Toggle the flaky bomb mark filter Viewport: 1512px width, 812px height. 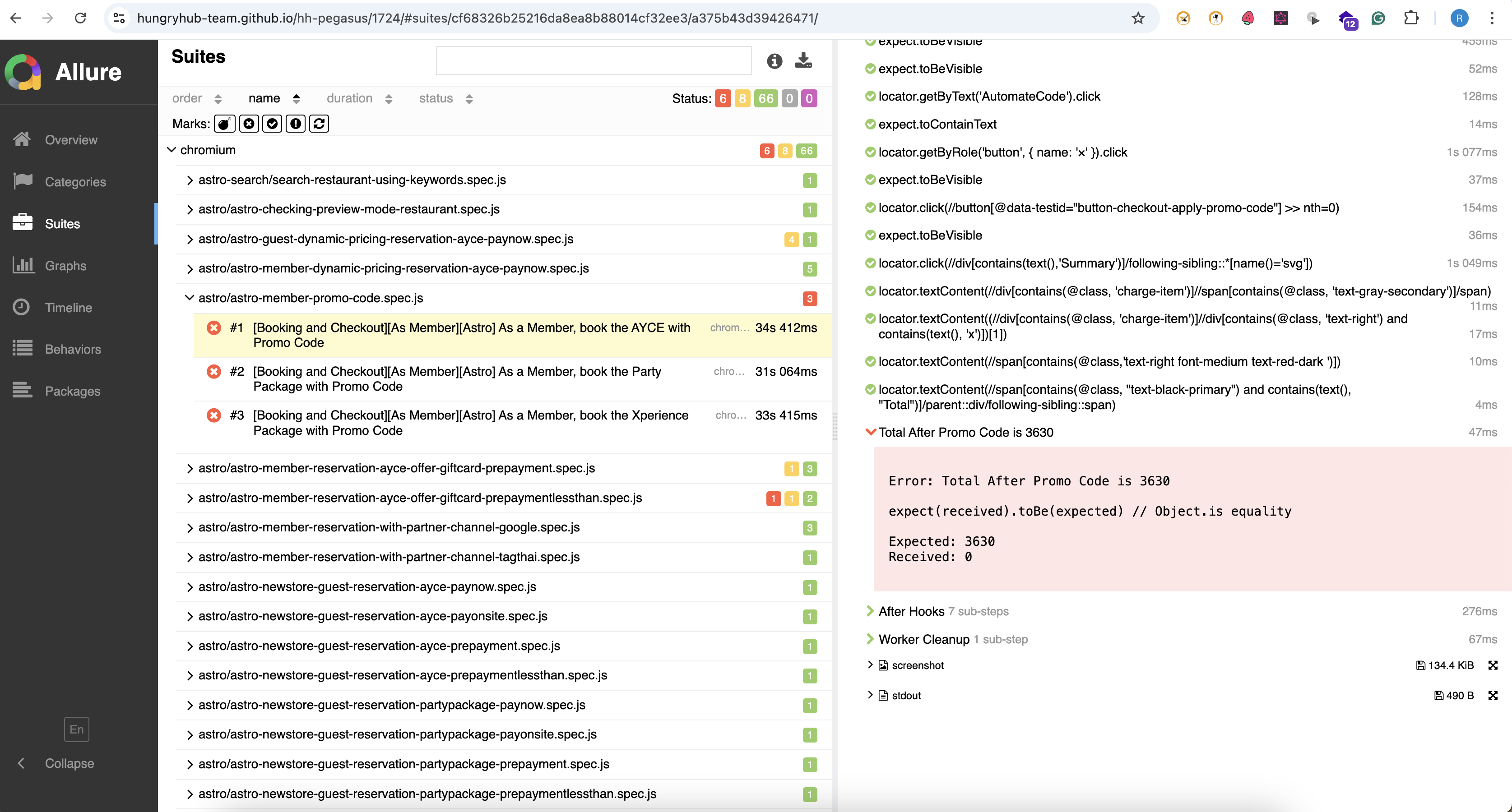[224, 124]
